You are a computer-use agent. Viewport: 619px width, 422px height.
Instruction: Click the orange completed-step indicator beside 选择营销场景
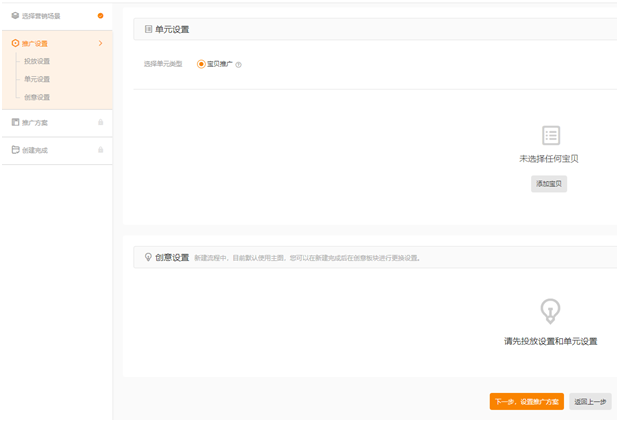point(100,16)
